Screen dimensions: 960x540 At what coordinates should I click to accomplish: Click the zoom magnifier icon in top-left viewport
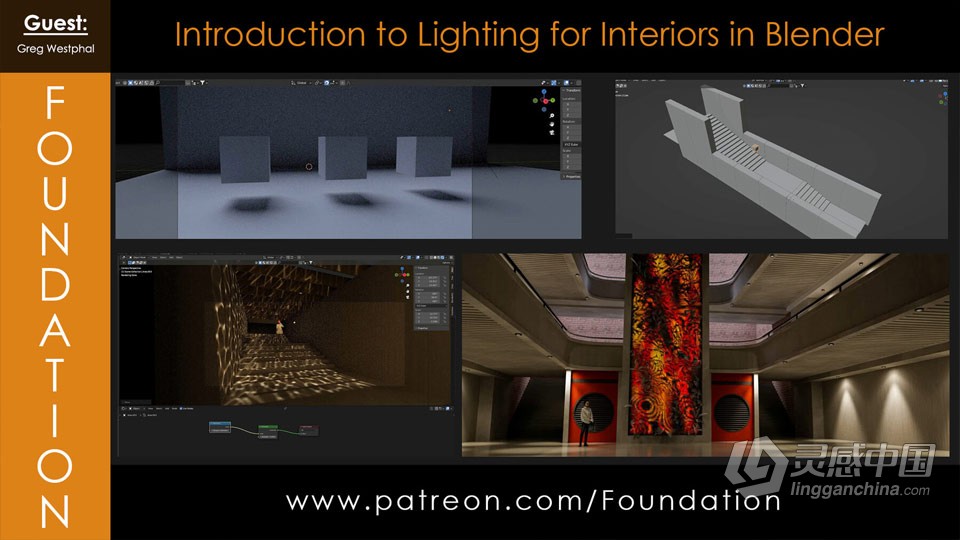552,116
